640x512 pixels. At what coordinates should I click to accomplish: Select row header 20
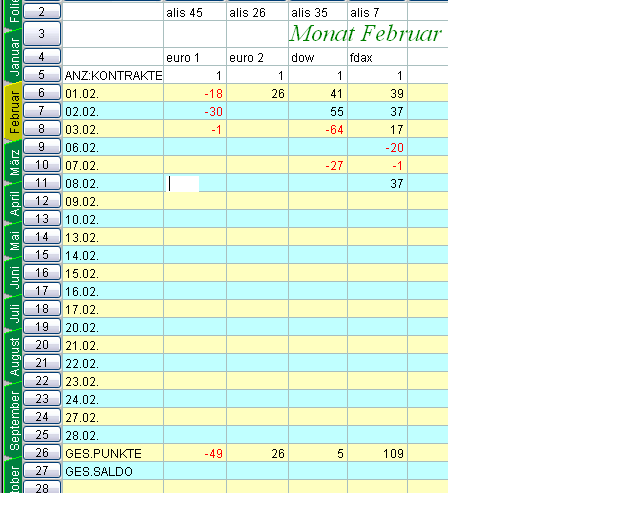pyautogui.click(x=42, y=345)
